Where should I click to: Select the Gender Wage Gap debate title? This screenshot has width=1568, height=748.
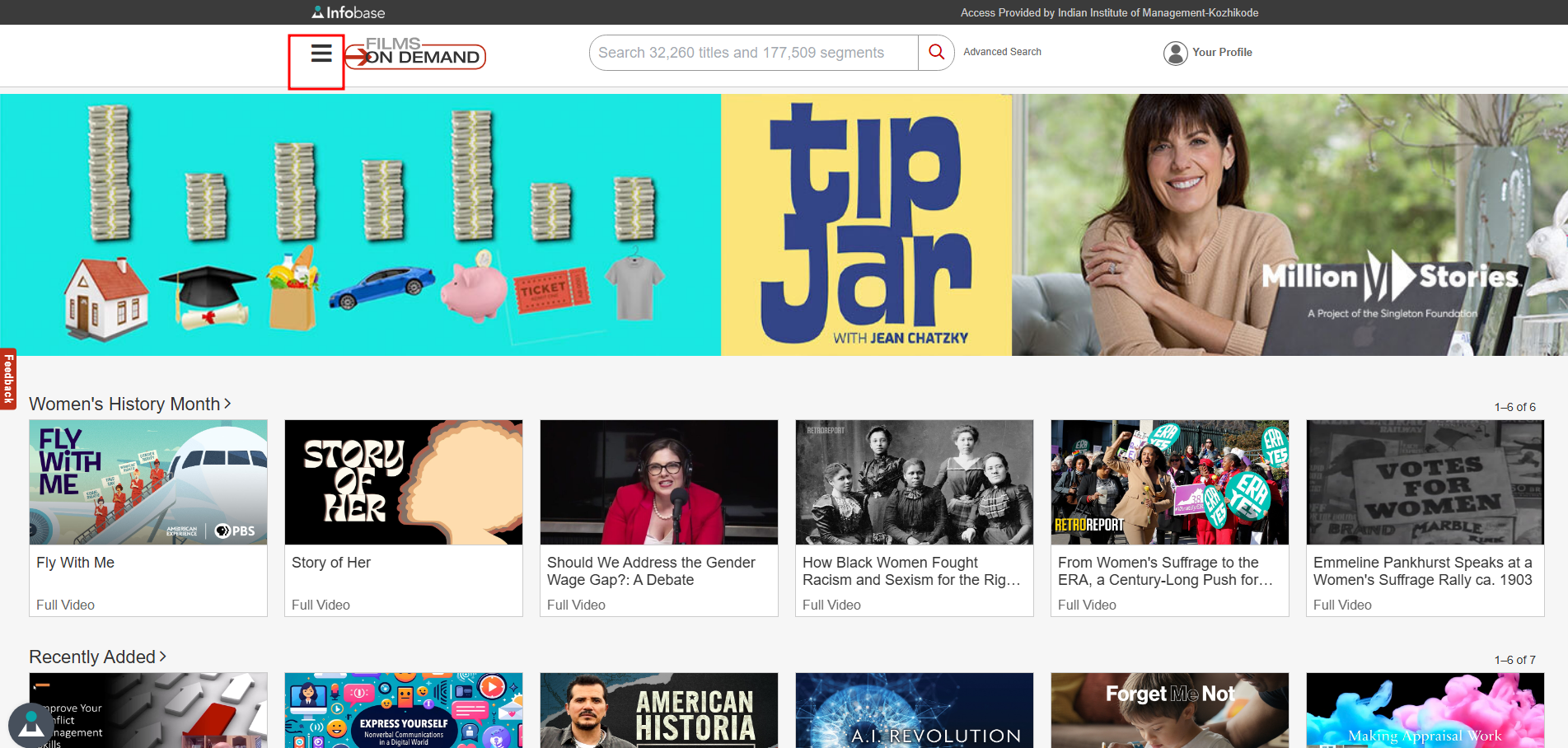click(650, 571)
